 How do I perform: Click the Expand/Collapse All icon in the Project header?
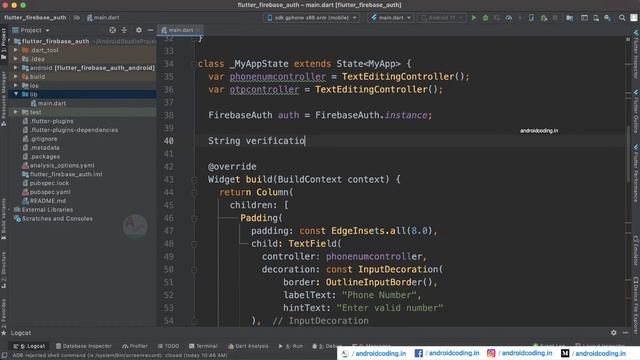pyautogui.click(x=124, y=30)
